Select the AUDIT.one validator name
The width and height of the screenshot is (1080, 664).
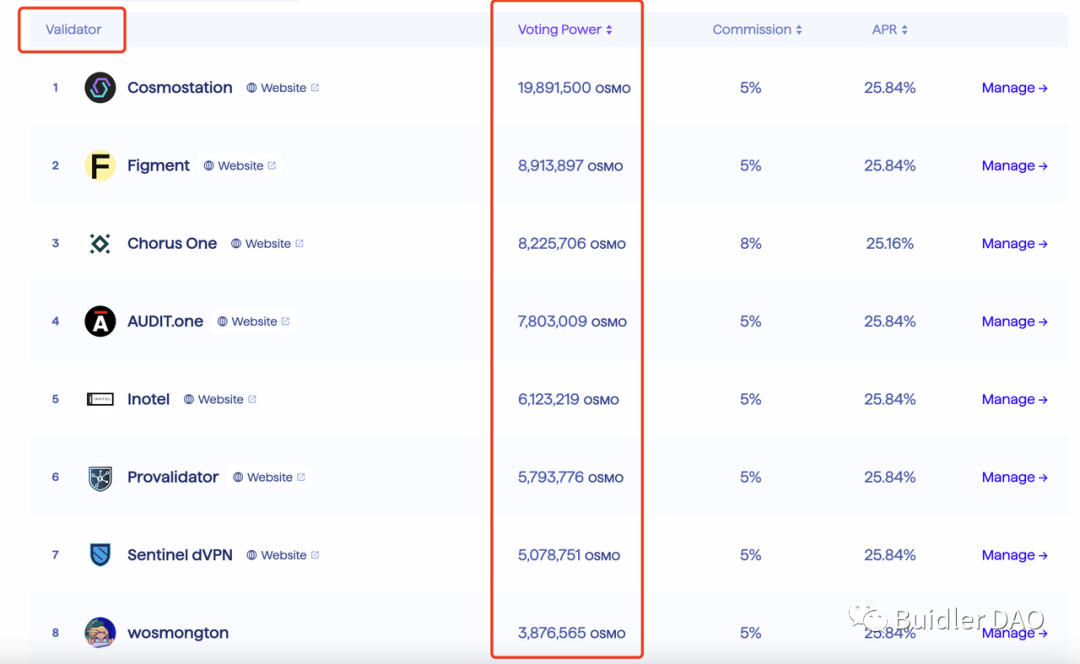[x=165, y=321]
